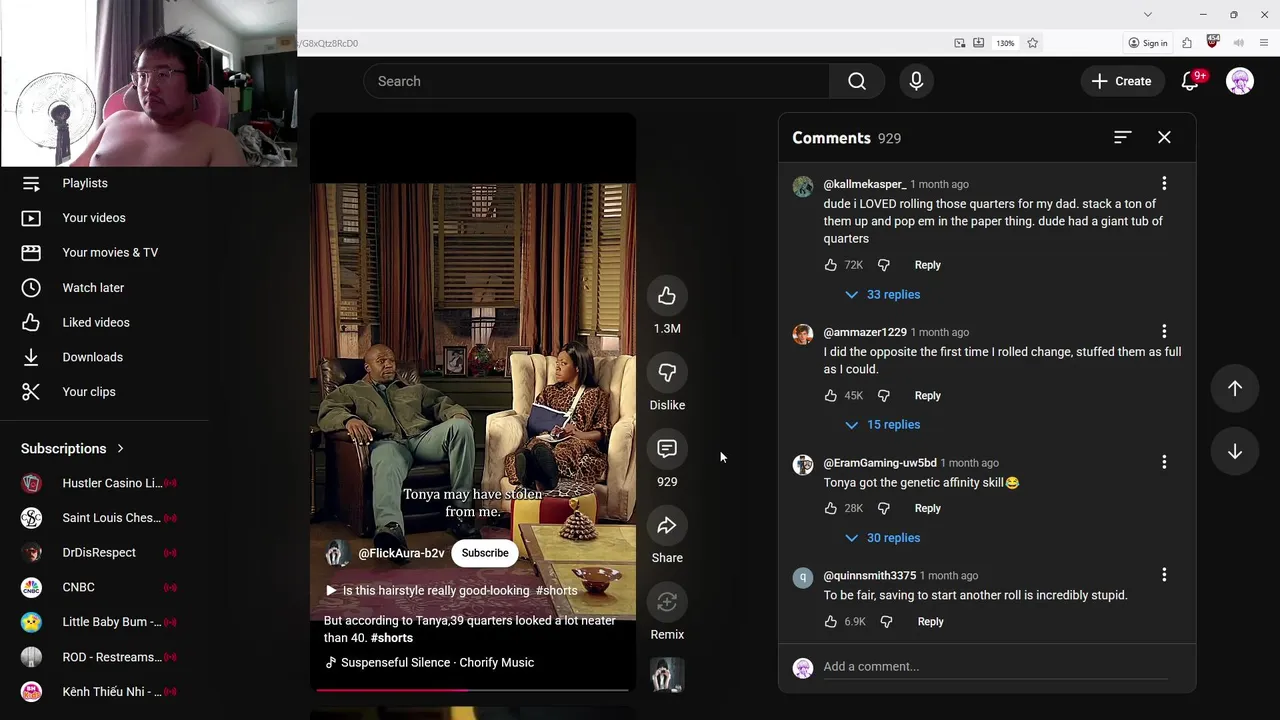
Task: Click the YouTube search field
Action: point(597,81)
